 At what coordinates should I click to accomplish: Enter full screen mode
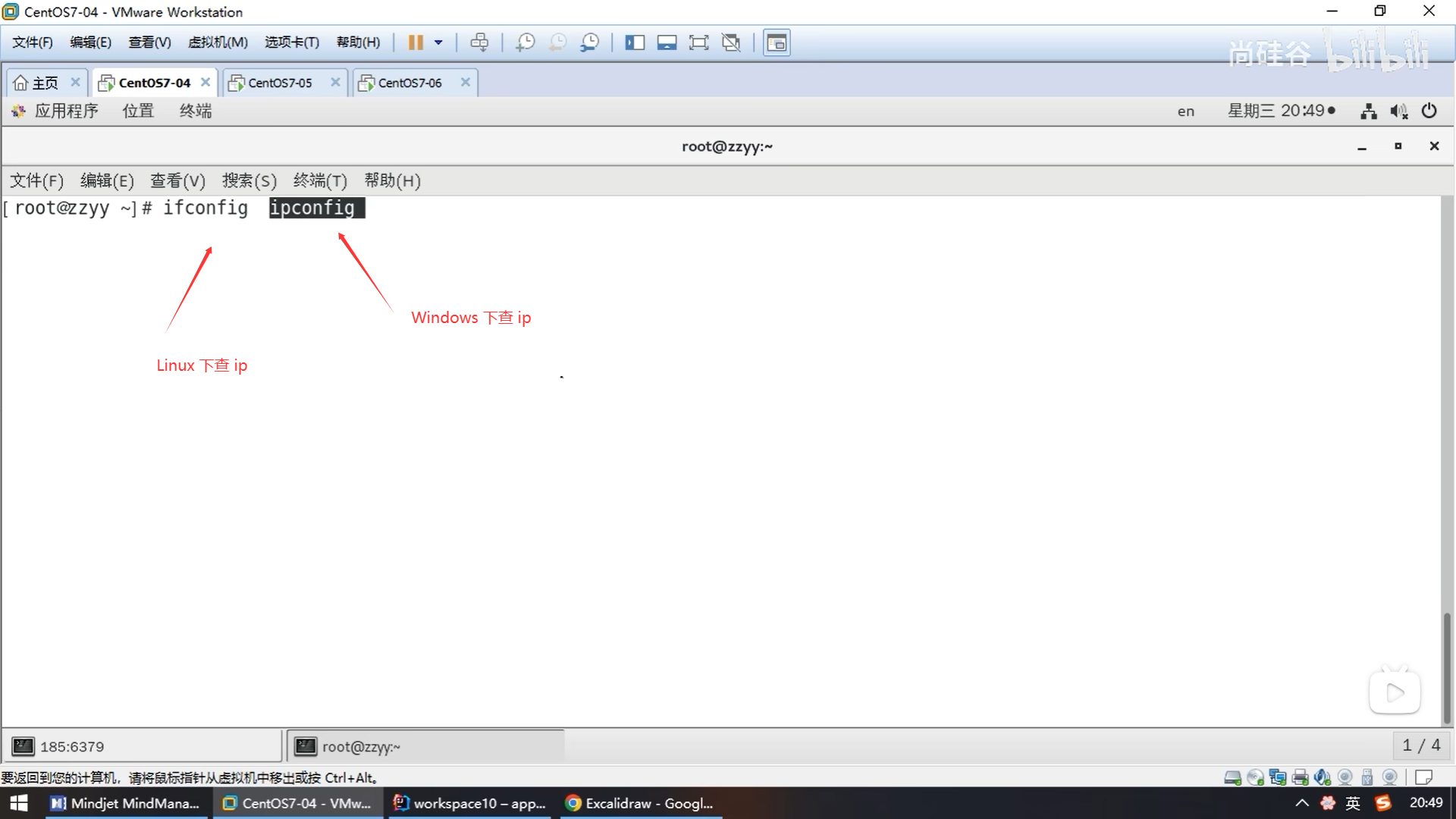click(x=698, y=42)
